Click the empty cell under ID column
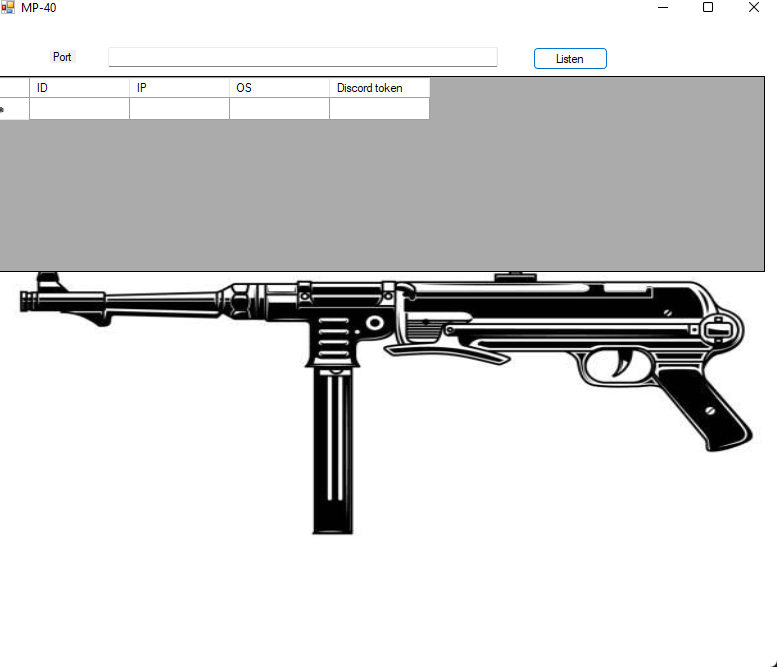 [80, 109]
